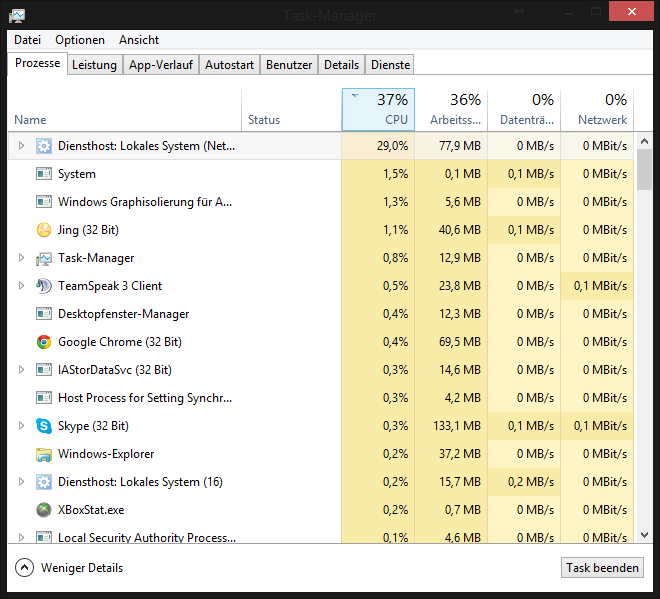This screenshot has width=660, height=599.
Task: Click the '23,8 MB' memory value
Action: click(x=460, y=285)
